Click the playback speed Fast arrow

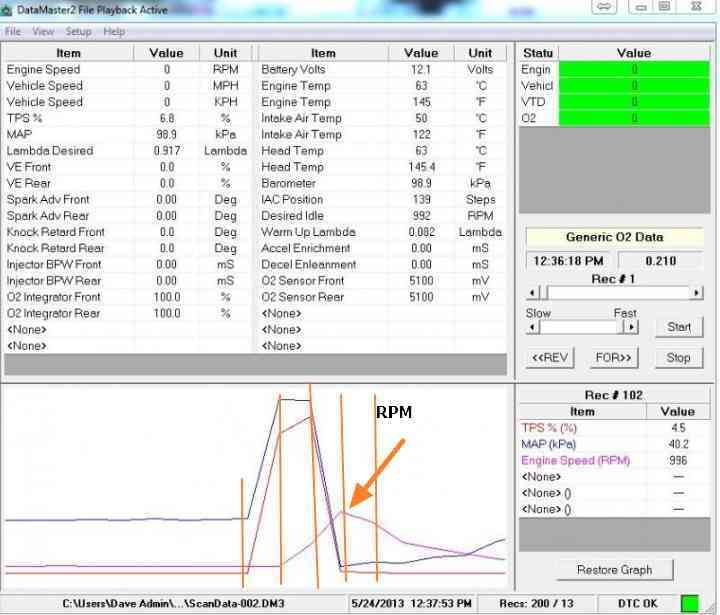pyautogui.click(x=632, y=327)
